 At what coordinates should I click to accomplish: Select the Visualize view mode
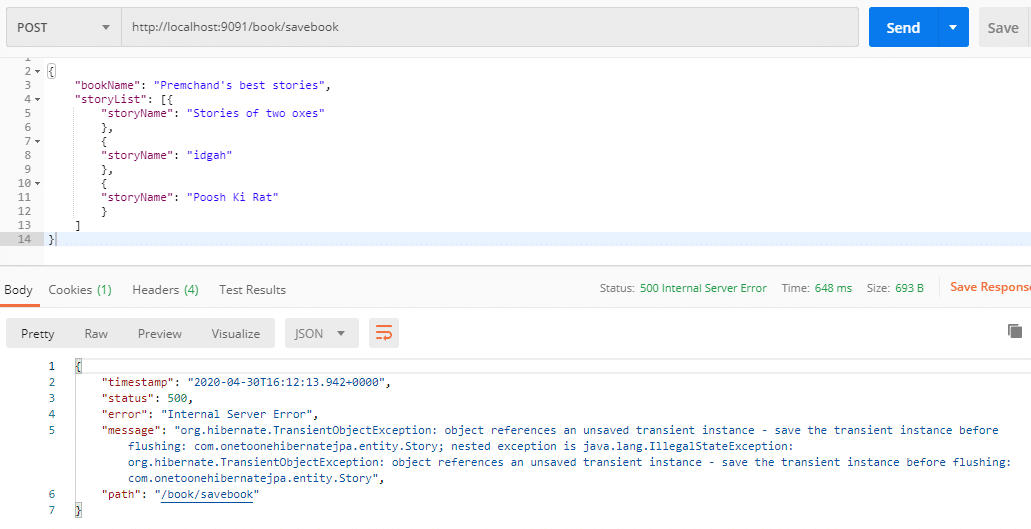pyautogui.click(x=235, y=333)
